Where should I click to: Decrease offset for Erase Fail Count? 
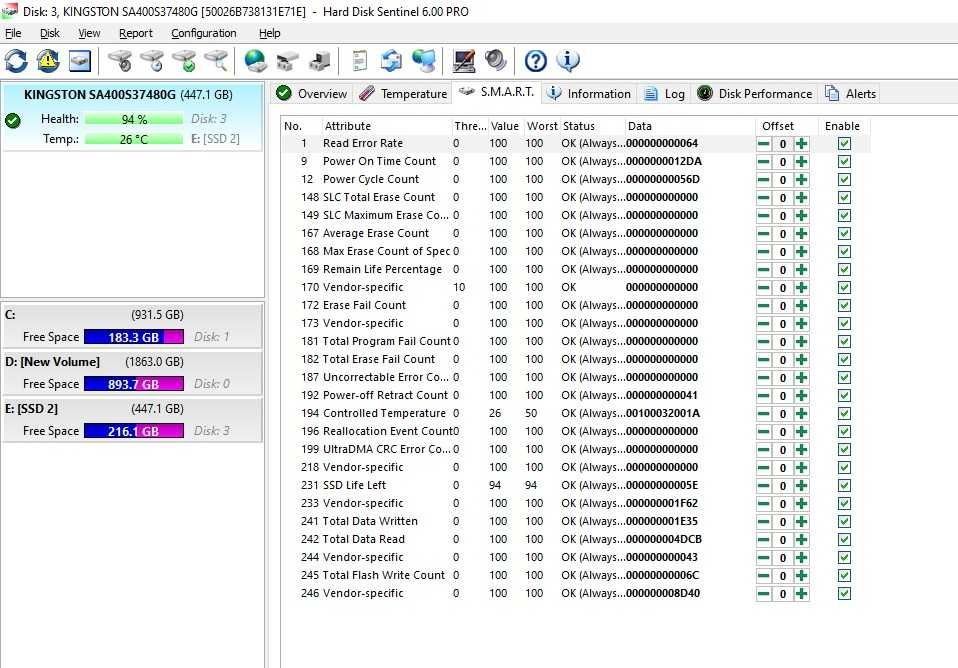[x=764, y=306]
